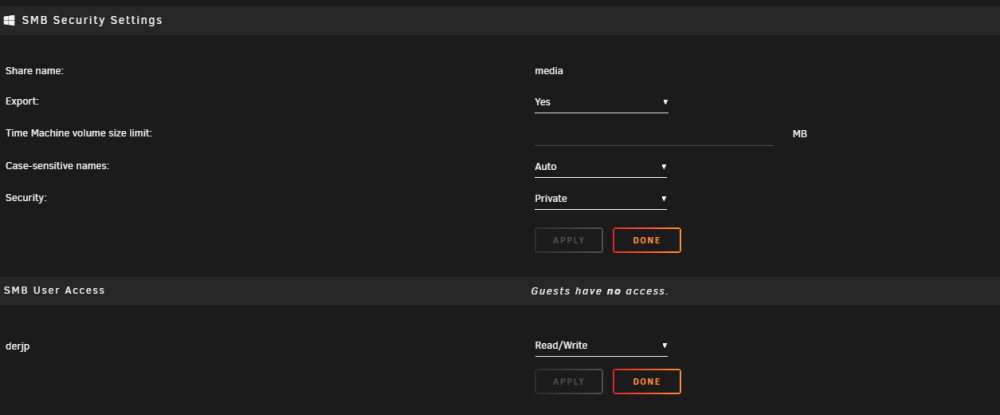The height and width of the screenshot is (415, 1000).
Task: Click the 'derjp' user name
Action: (18, 347)
